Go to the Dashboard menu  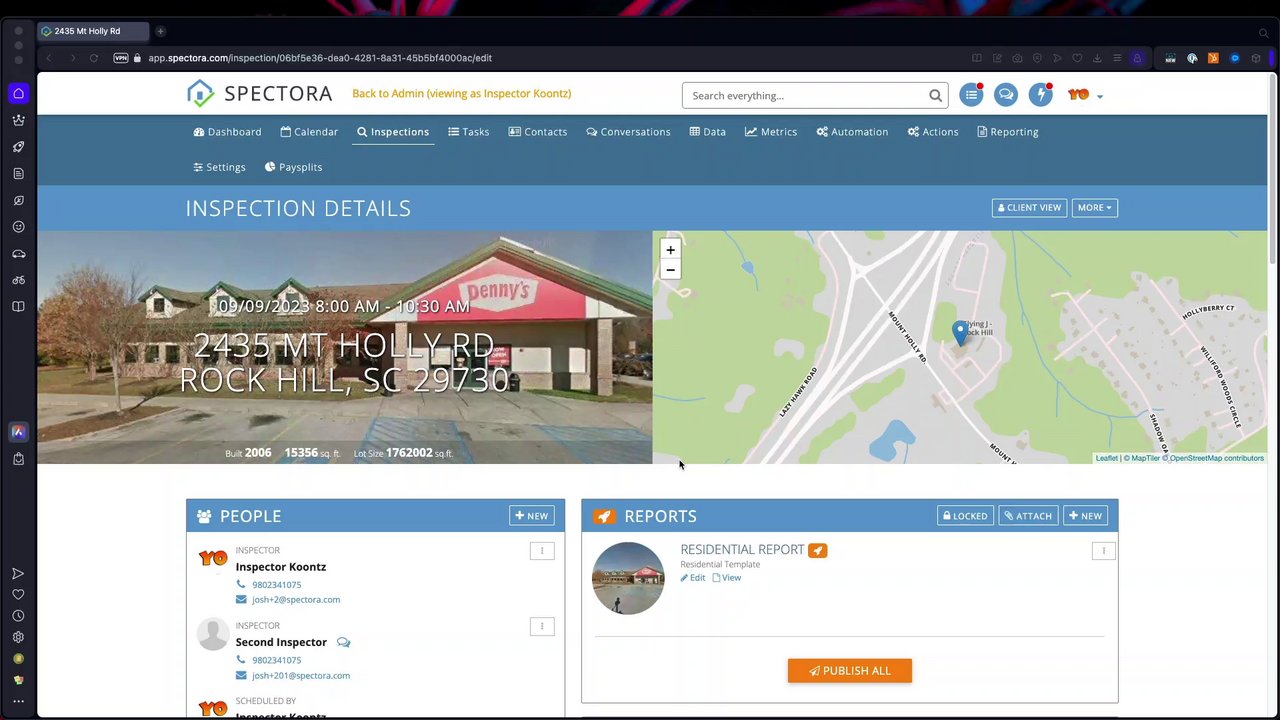pos(227,132)
